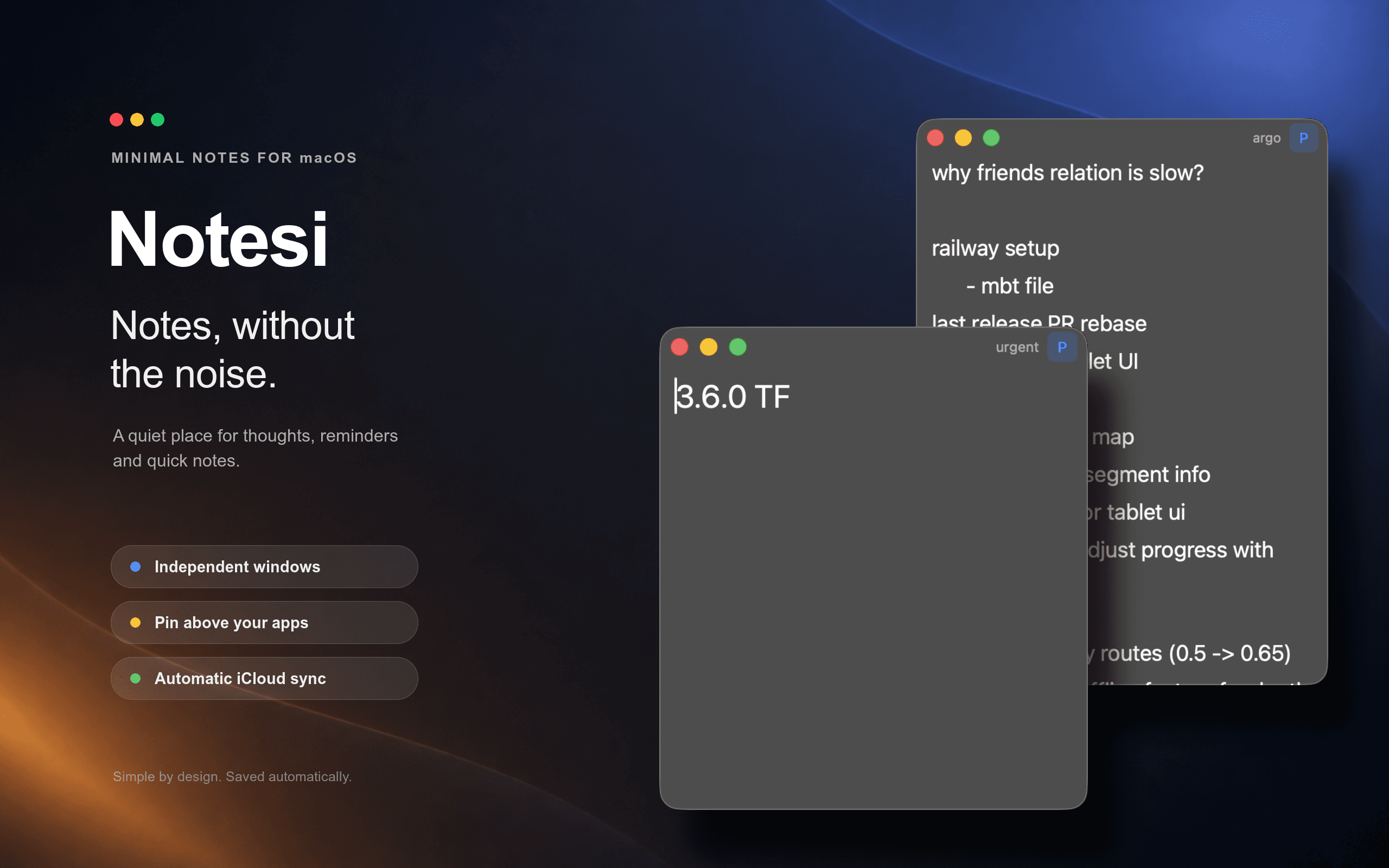The image size is (1389, 868).
Task: Click the Independent windows feature pill
Action: [x=264, y=566]
